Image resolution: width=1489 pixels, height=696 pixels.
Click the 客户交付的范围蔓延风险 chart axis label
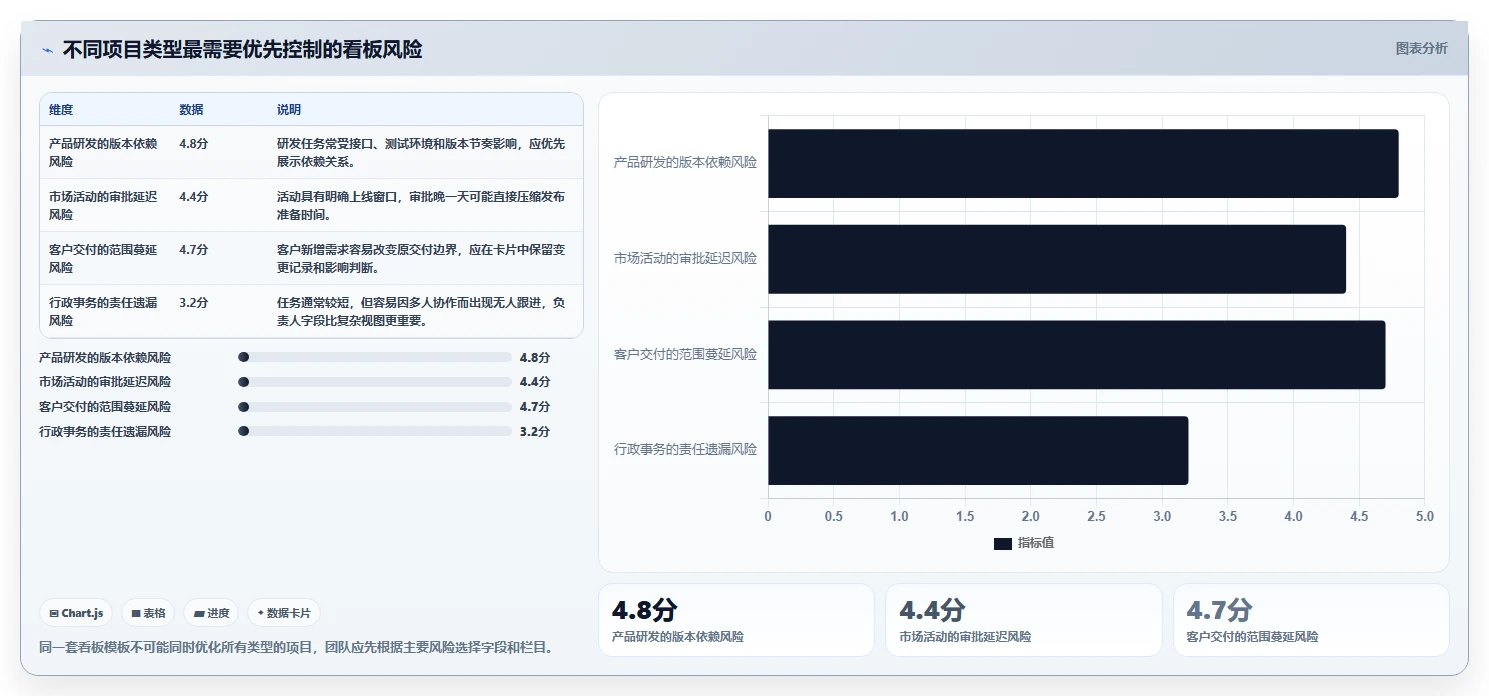pyautogui.click(x=685, y=354)
